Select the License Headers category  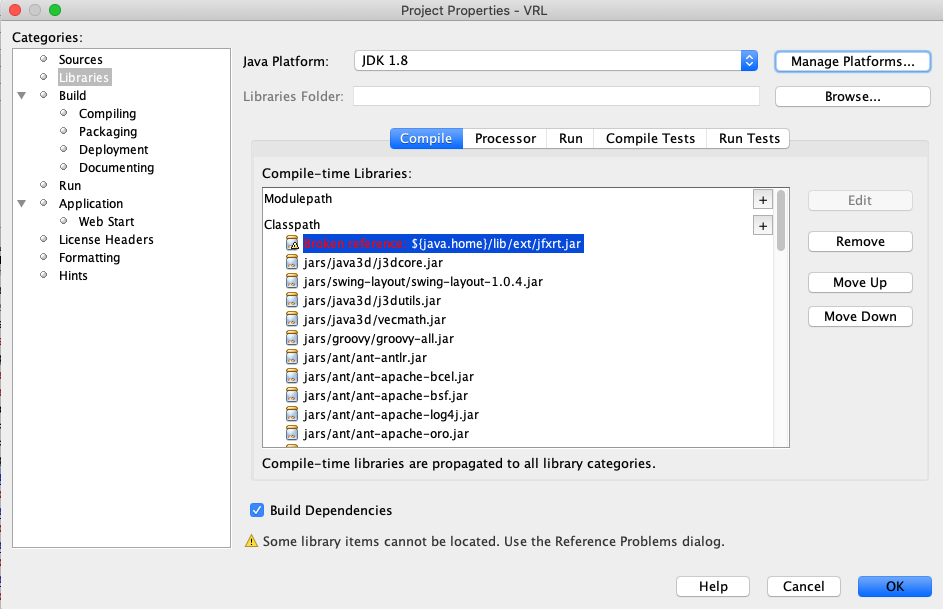[x=106, y=240]
